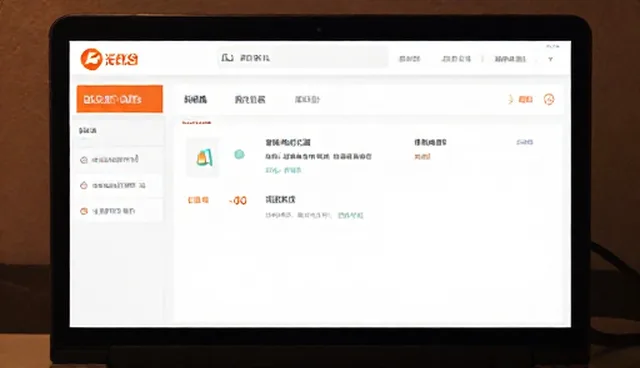Open the shopping bag product thumbnail
The height and width of the screenshot is (368, 640).
(x=203, y=157)
